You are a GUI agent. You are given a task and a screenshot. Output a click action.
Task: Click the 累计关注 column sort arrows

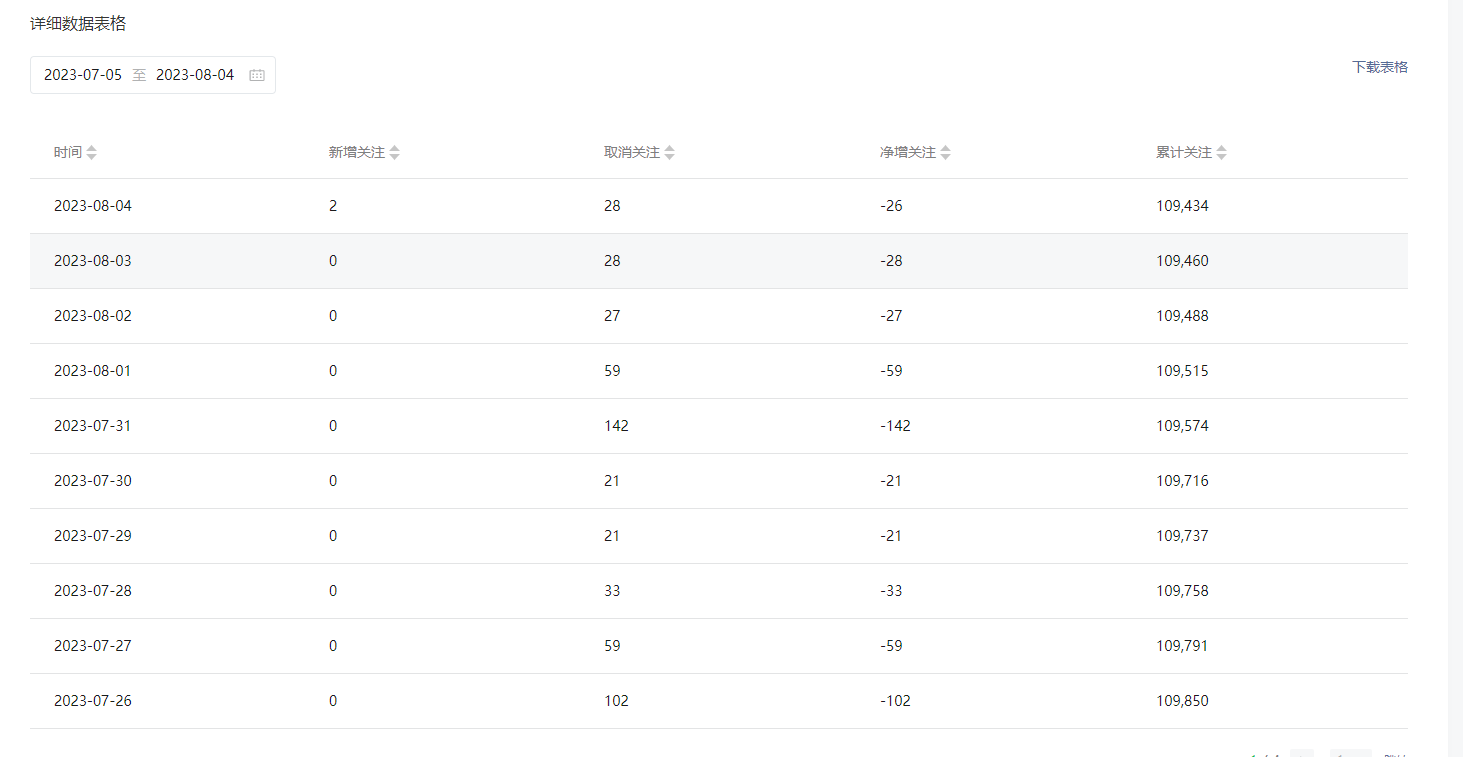1222,153
